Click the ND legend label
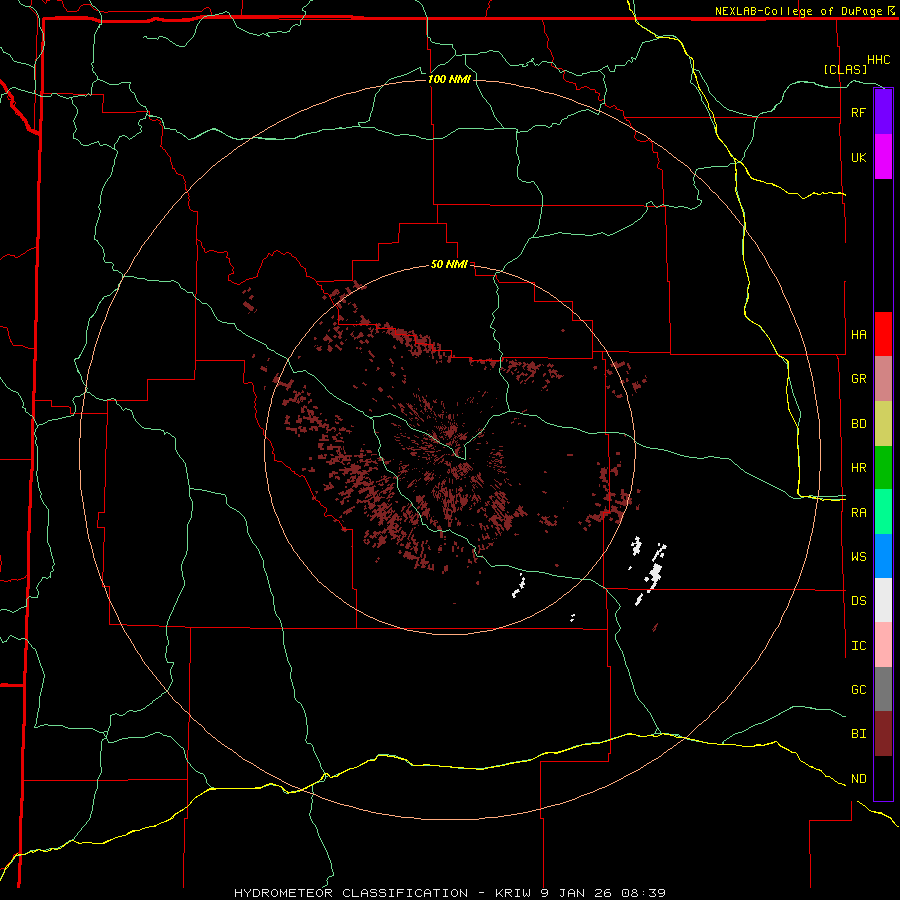This screenshot has height=900, width=900. point(858,778)
